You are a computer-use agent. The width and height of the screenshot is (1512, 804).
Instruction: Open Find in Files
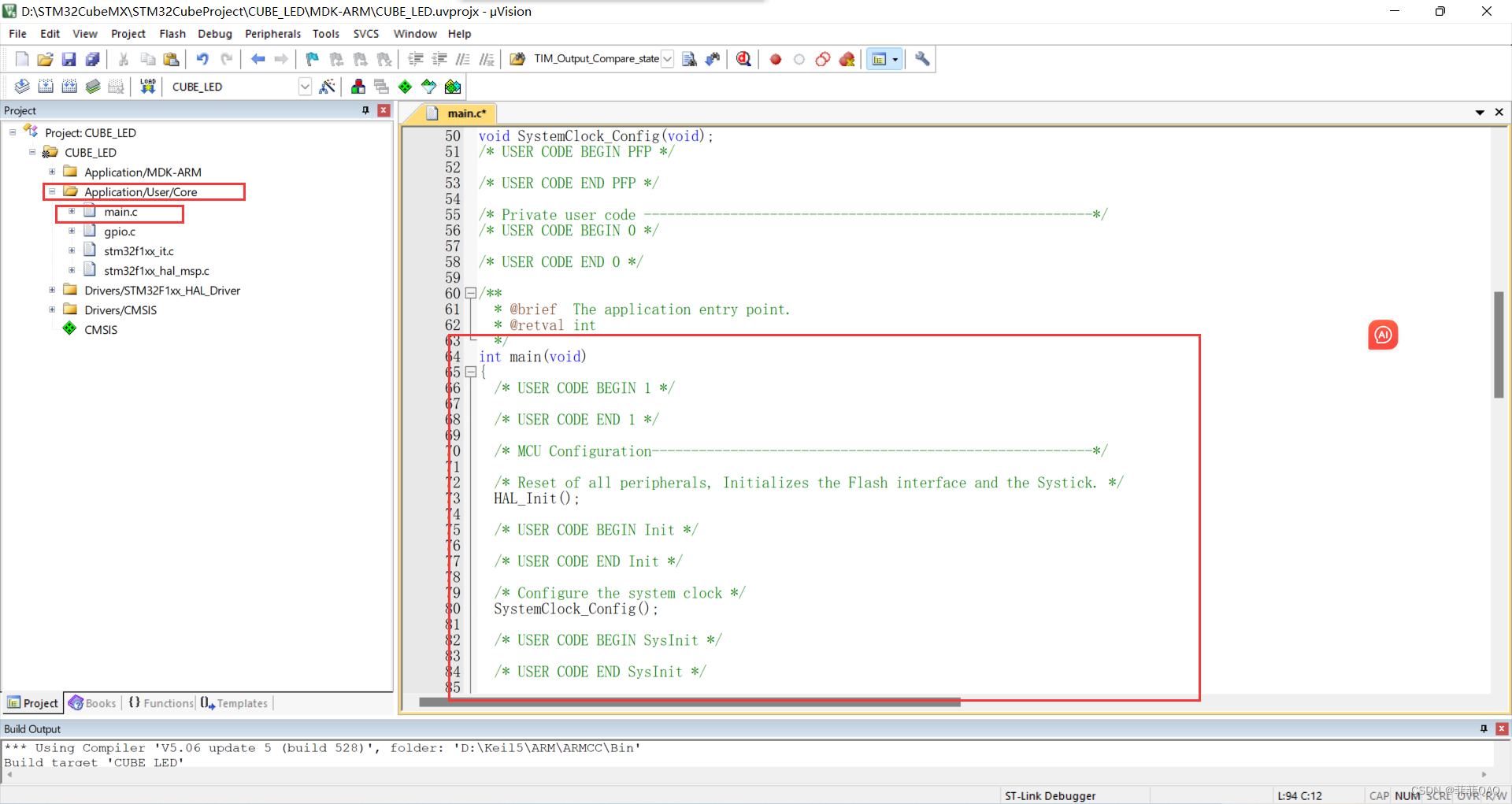point(517,59)
